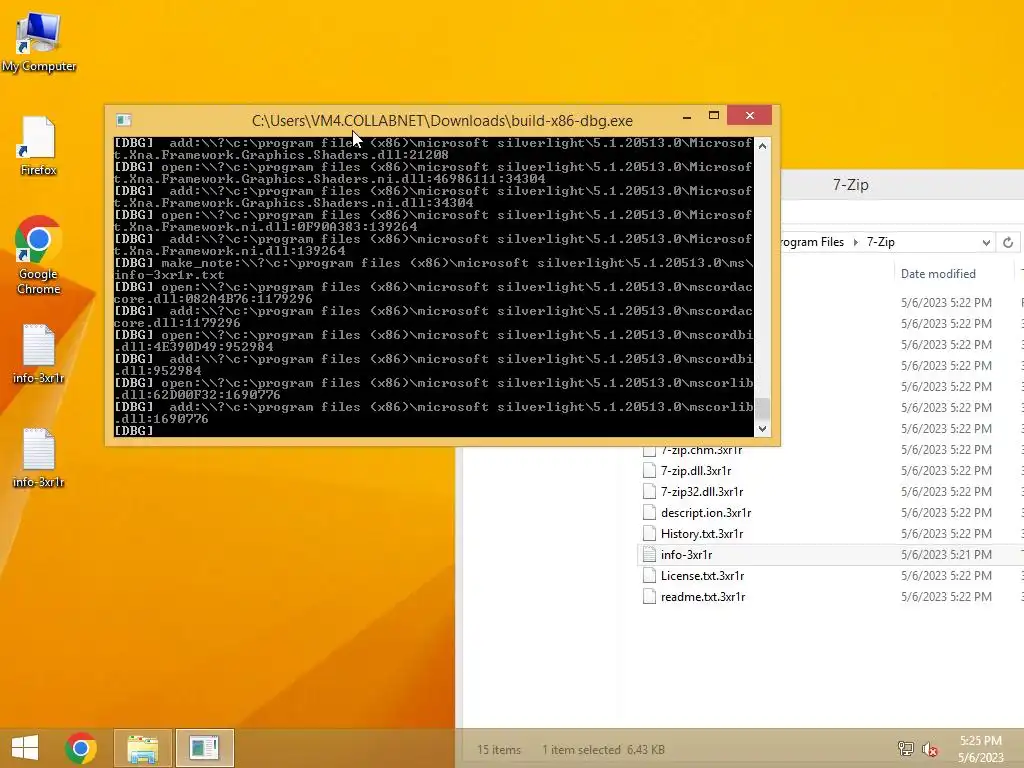Open the taskbar clock showing 5:25 PM

(980, 749)
